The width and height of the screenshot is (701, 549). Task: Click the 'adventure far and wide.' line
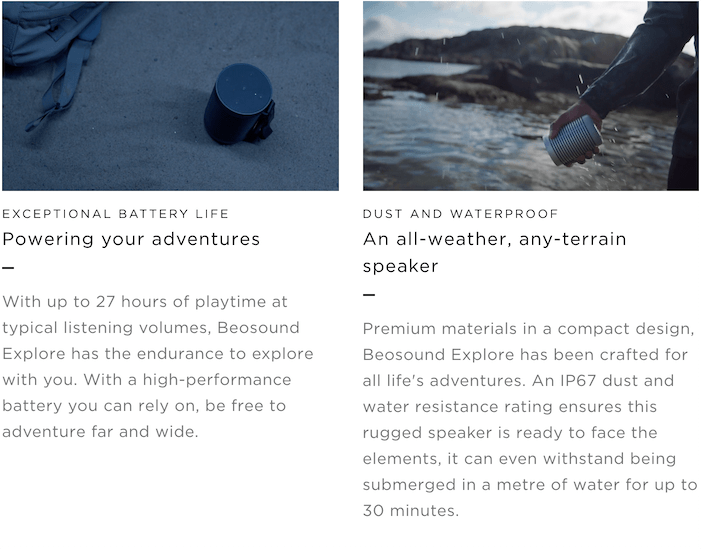100,432
